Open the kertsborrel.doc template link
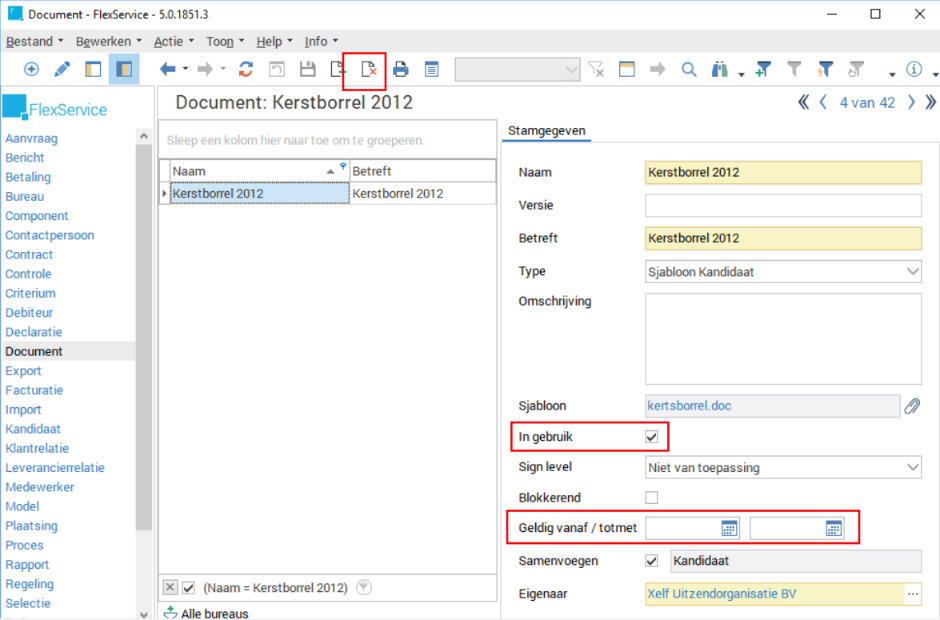940x620 pixels. coord(689,406)
